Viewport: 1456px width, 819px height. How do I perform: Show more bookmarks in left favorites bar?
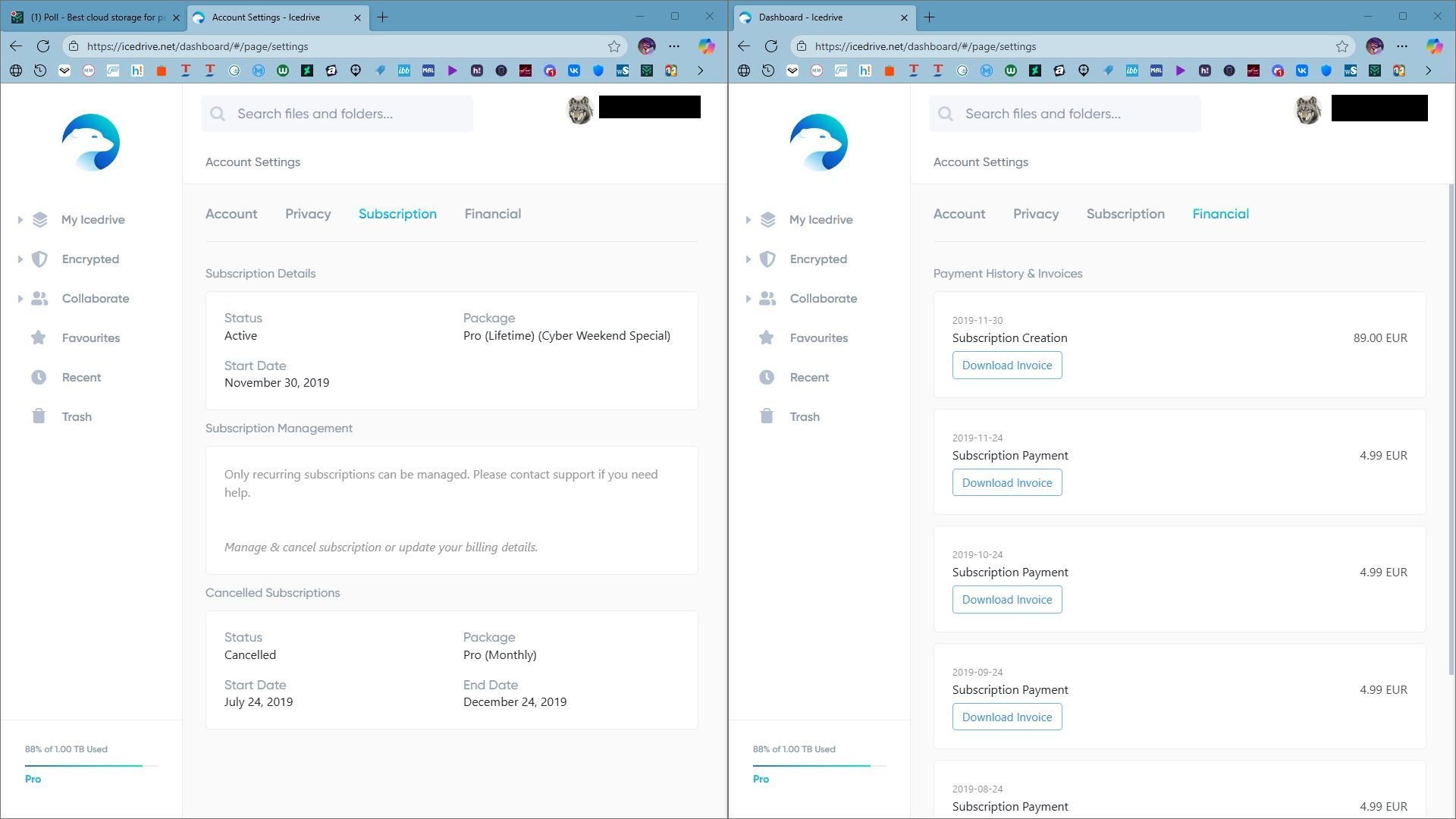coord(700,71)
